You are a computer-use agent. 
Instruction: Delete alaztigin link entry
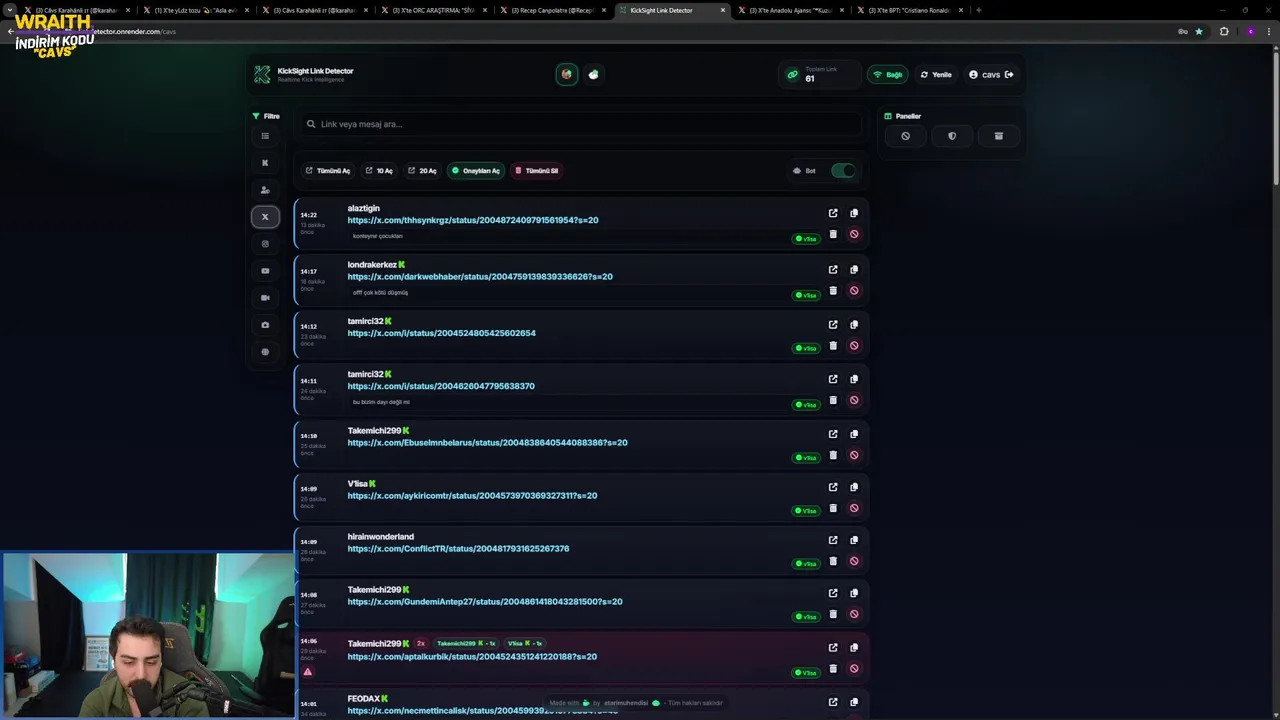[x=833, y=234]
